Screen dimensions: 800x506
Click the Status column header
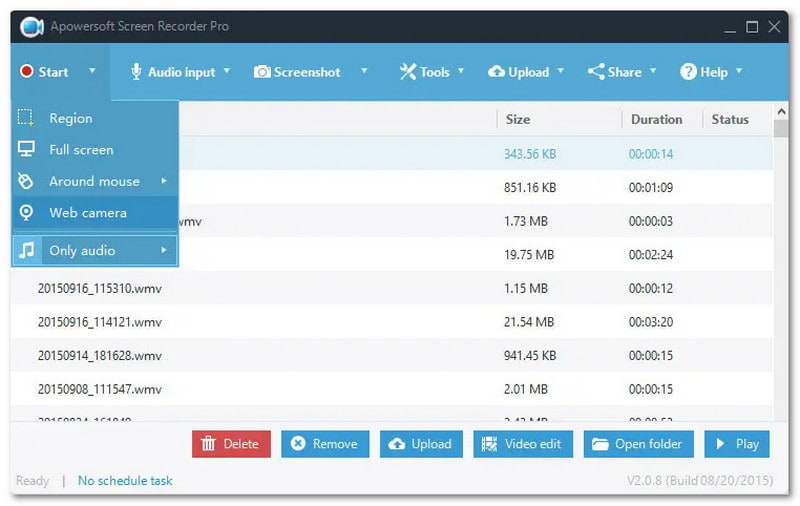tap(730, 119)
